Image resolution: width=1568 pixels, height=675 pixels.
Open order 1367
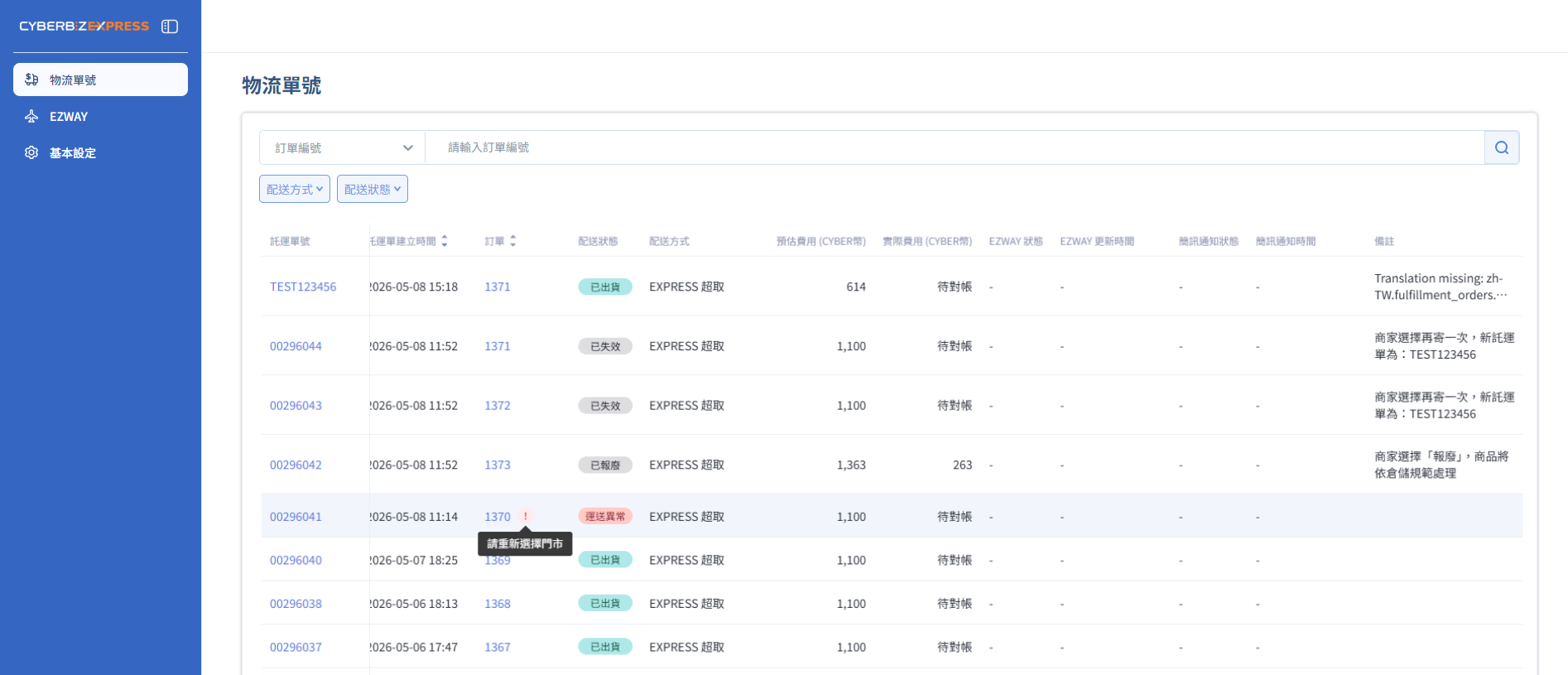pyautogui.click(x=498, y=648)
